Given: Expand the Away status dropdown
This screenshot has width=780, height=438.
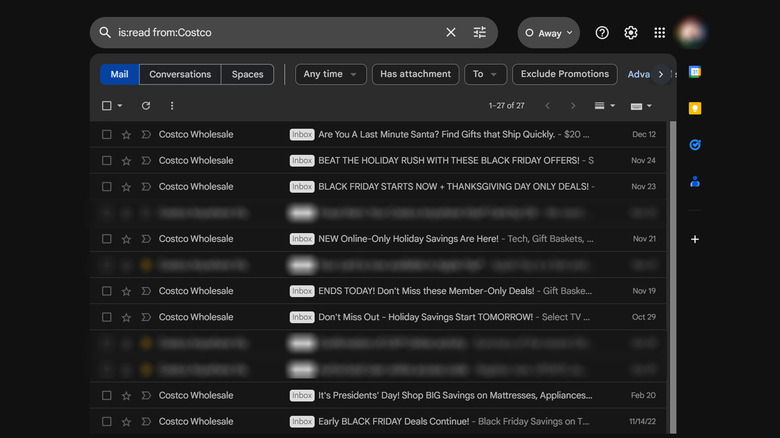Looking at the screenshot, I should [549, 33].
